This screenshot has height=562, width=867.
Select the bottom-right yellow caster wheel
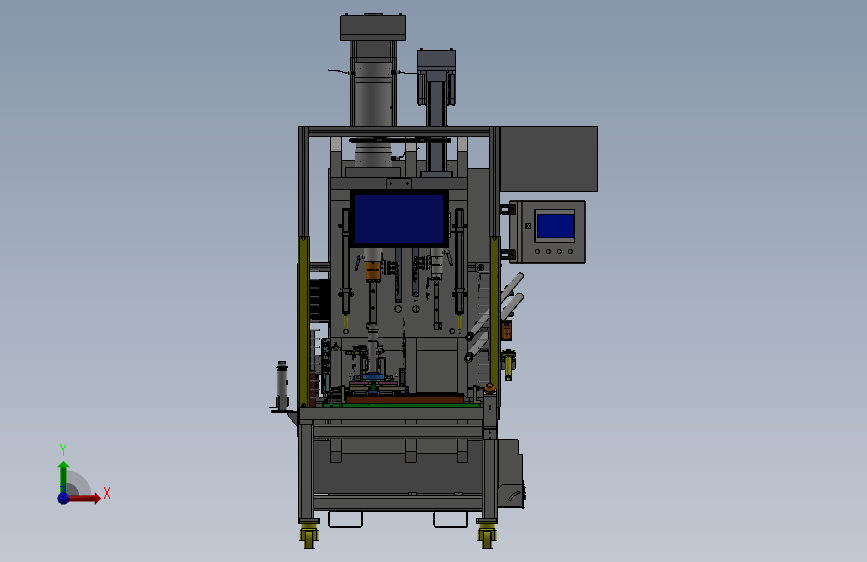click(487, 536)
